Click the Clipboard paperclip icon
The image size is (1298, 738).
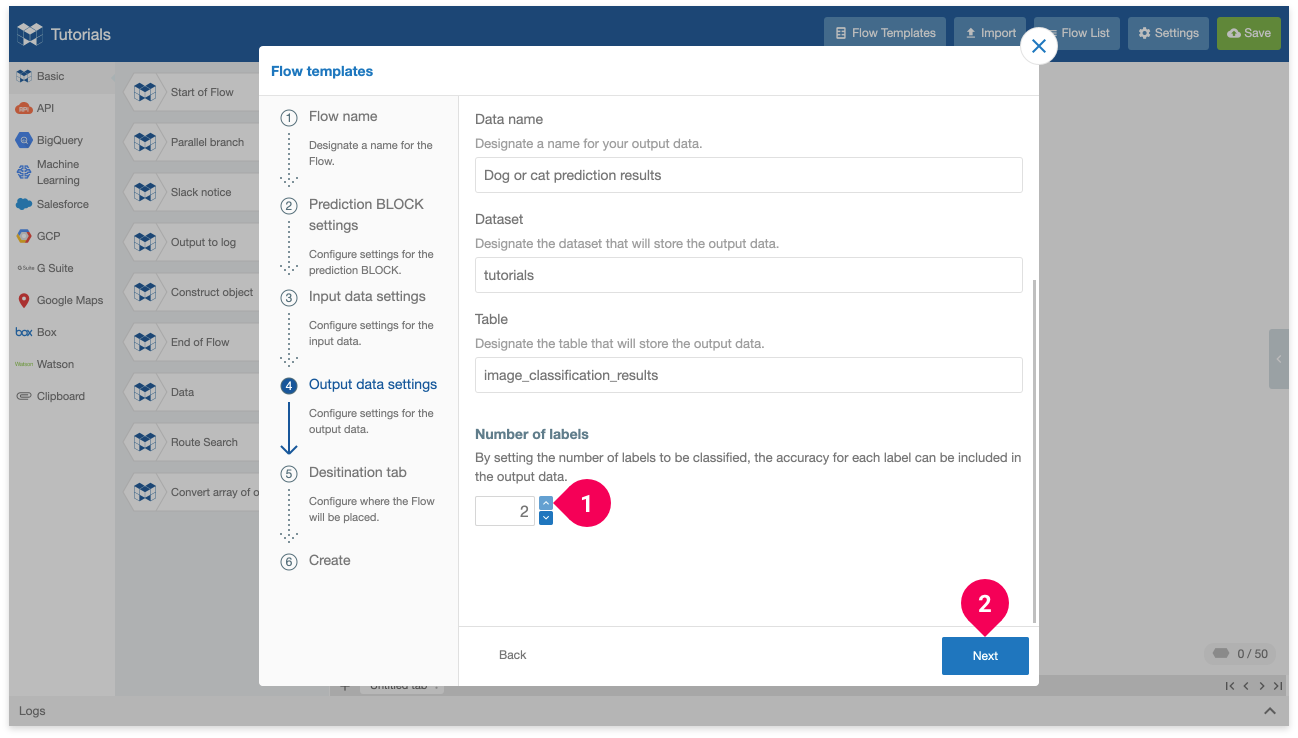tap(24, 396)
